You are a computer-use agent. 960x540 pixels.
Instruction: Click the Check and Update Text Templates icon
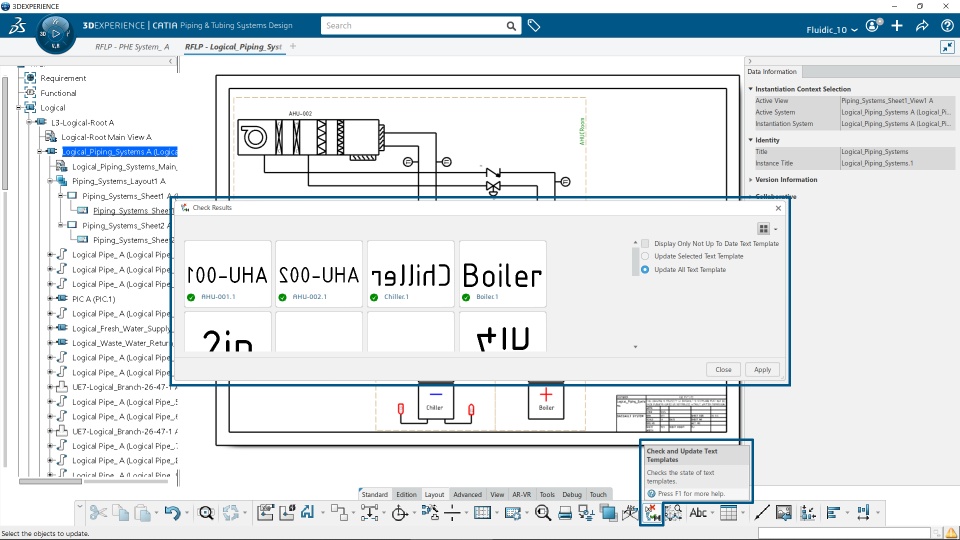(x=652, y=513)
